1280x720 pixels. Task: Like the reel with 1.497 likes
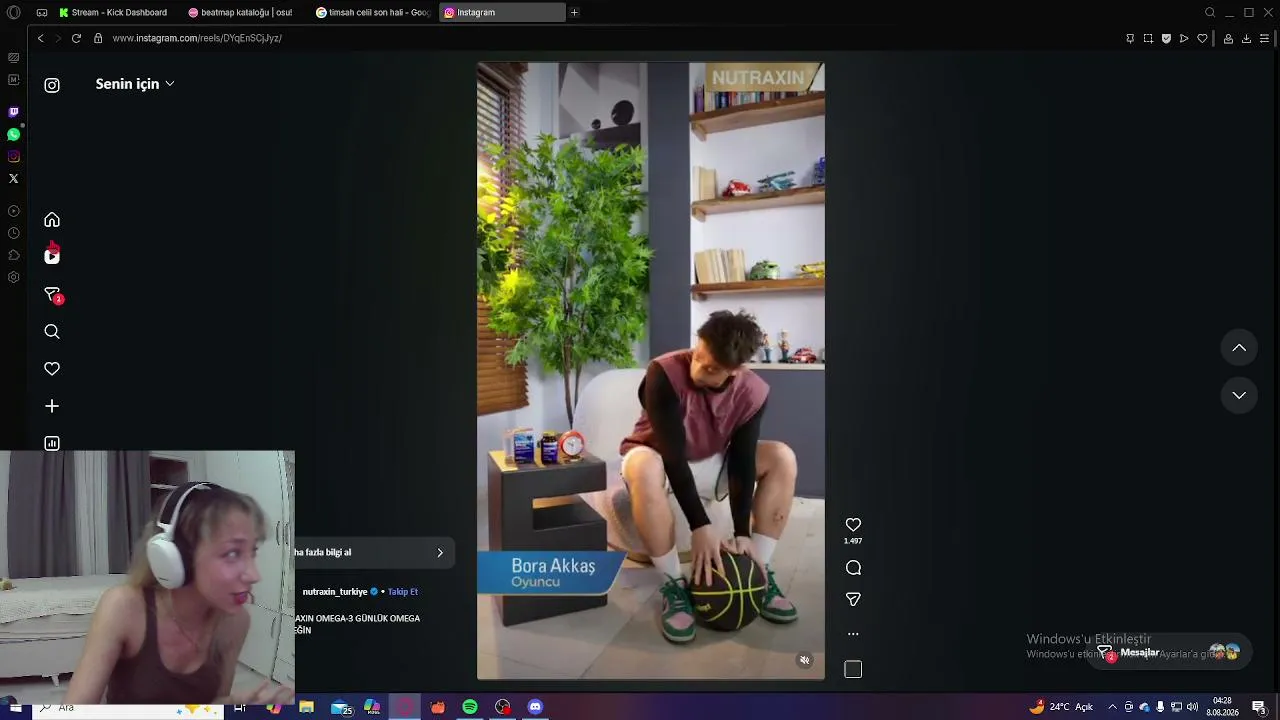coord(853,525)
